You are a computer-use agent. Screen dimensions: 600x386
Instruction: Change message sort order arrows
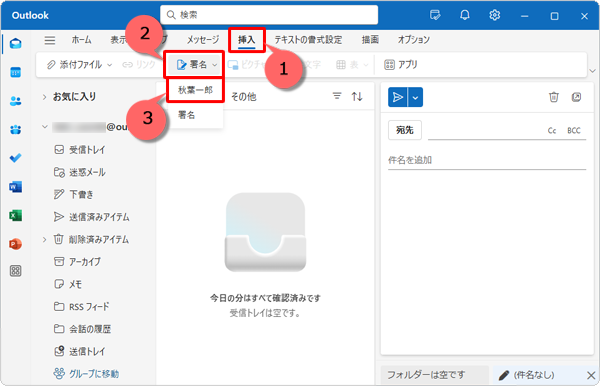[357, 96]
